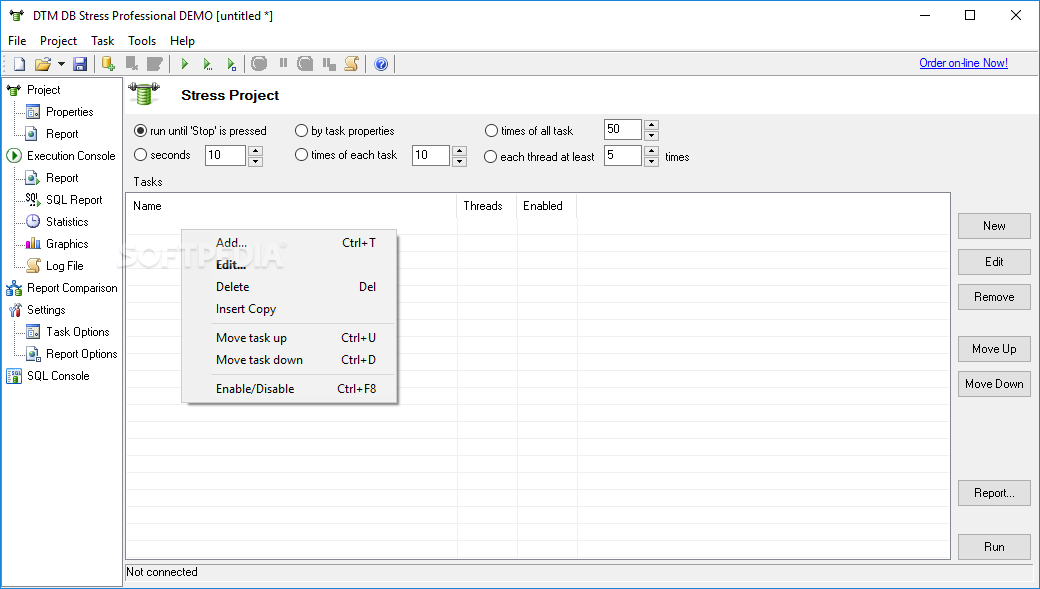Screen dimensions: 1040x589
Task: Open the Order on-line Now! link
Action: click(963, 63)
